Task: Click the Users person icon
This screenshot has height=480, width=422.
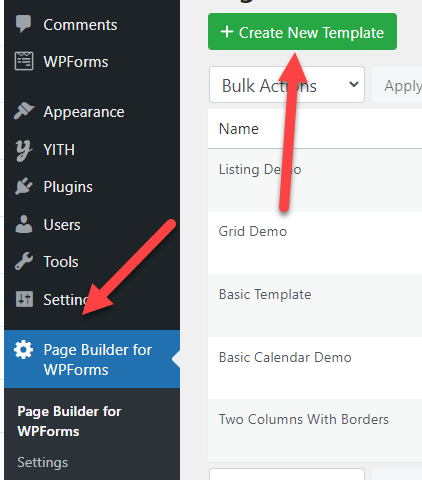Action: tap(24, 224)
